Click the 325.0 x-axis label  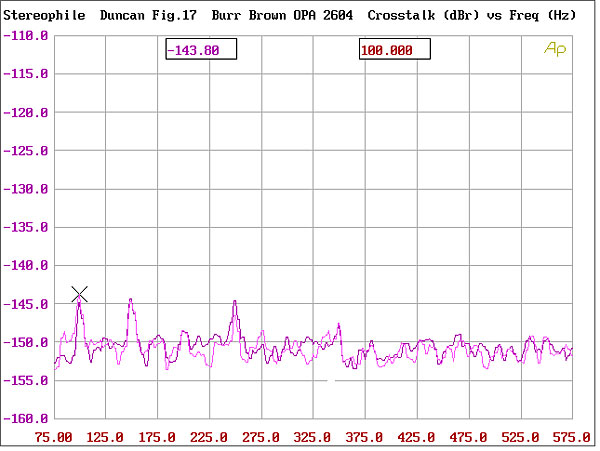(312, 437)
